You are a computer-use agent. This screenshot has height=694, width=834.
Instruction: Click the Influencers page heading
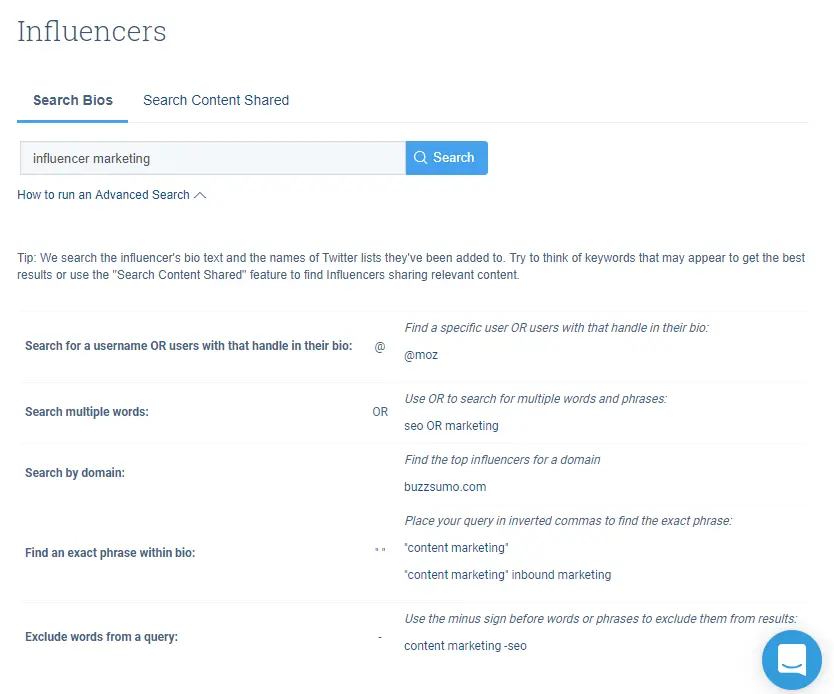pyautogui.click(x=92, y=31)
